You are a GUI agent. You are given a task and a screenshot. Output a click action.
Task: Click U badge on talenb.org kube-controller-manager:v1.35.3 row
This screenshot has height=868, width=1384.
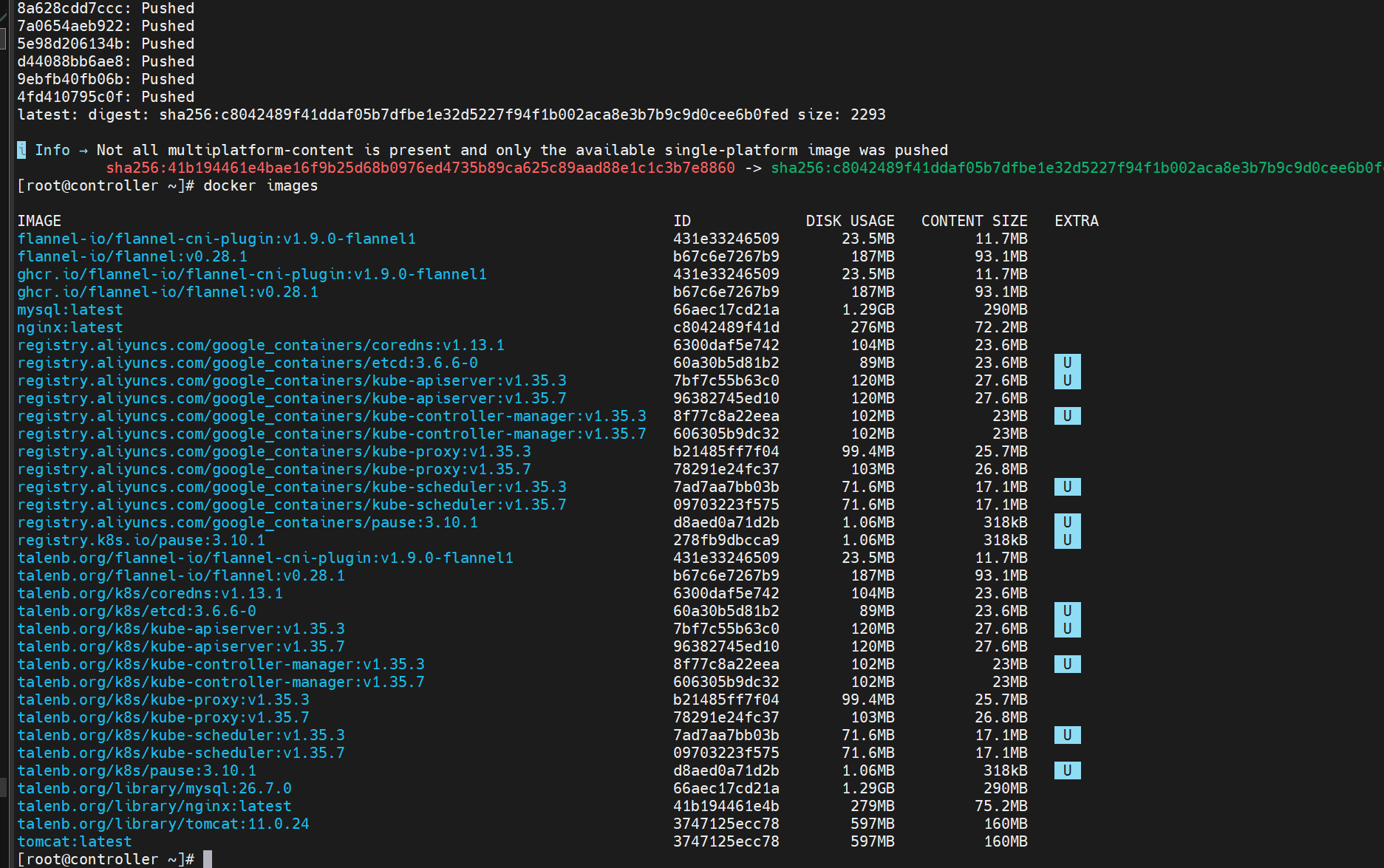[x=1067, y=664]
